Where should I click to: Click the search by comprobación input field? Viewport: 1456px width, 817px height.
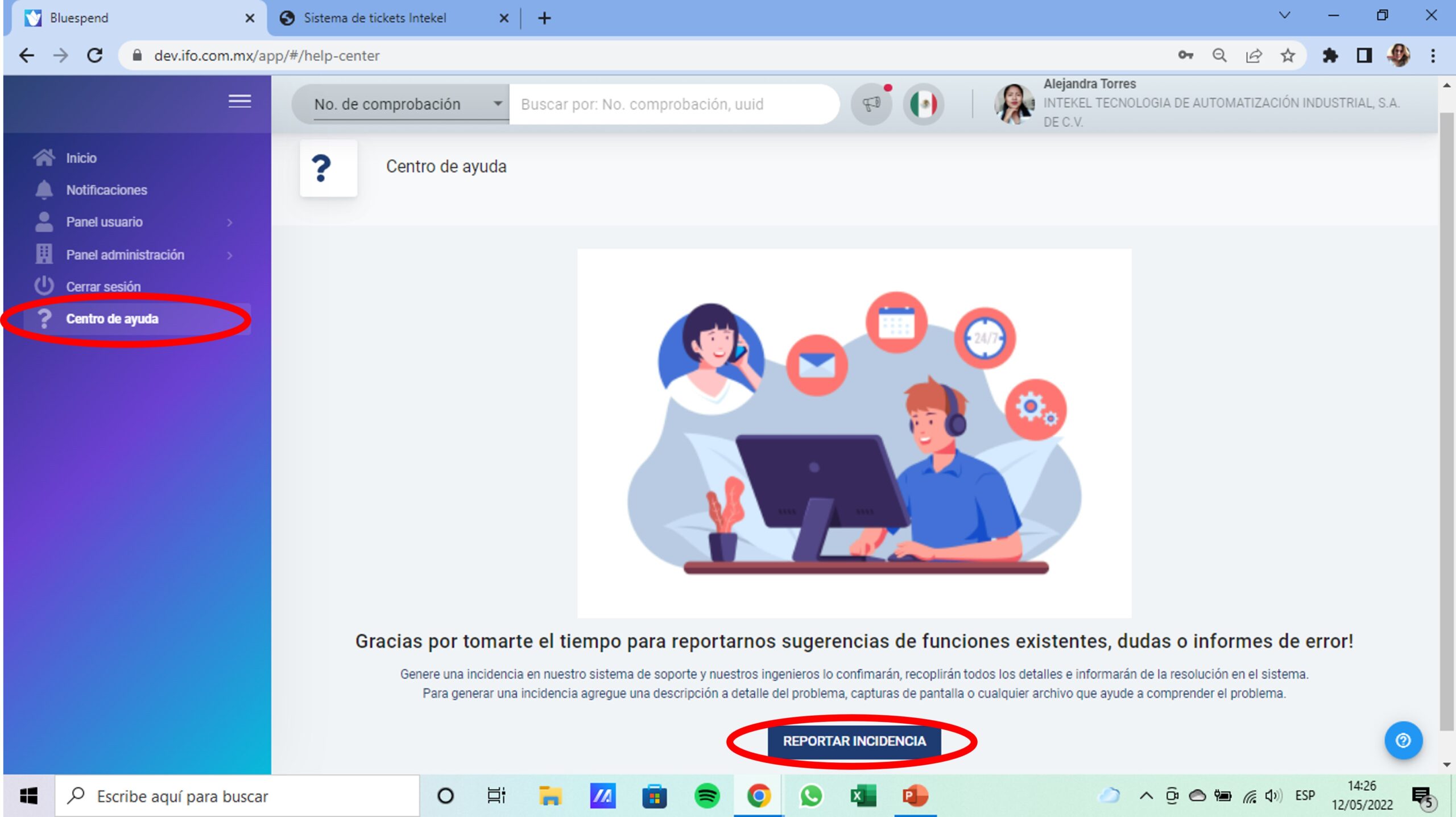(673, 104)
